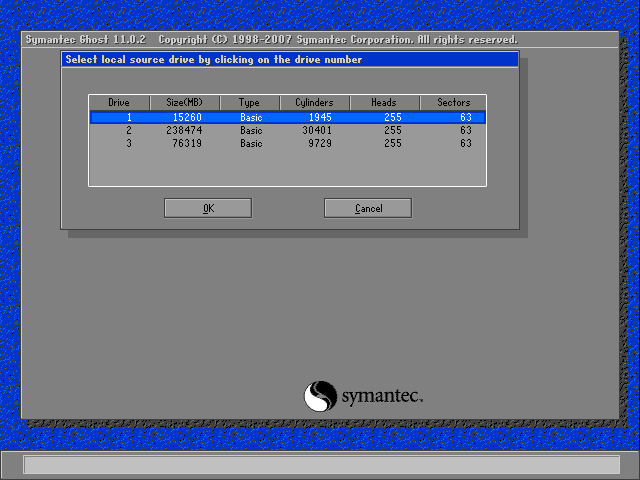The height and width of the screenshot is (480, 640).
Task: Click the sectors value 63 for drive 1
Action: pyautogui.click(x=466, y=118)
